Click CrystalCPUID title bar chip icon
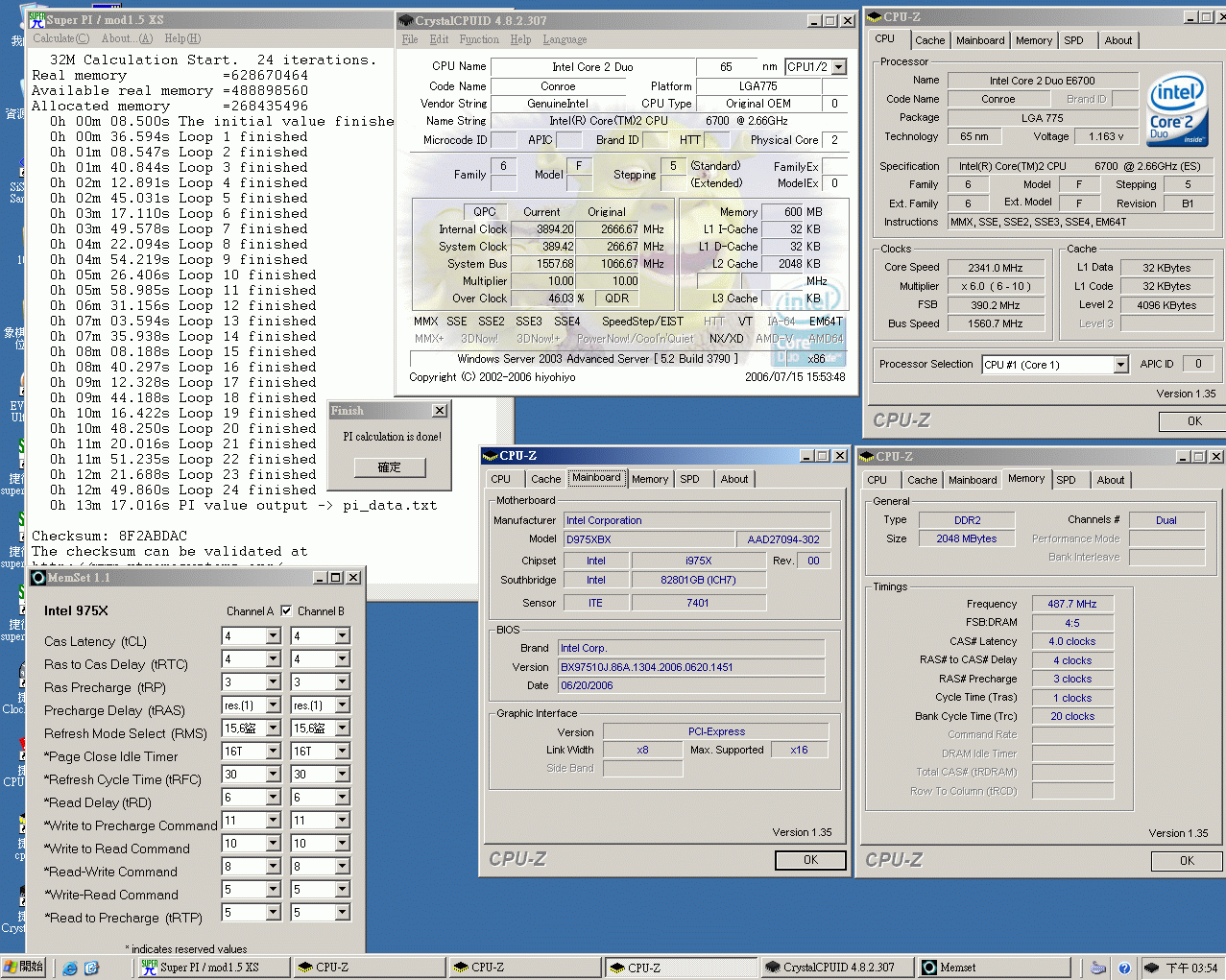The height and width of the screenshot is (980, 1226). 405,20
